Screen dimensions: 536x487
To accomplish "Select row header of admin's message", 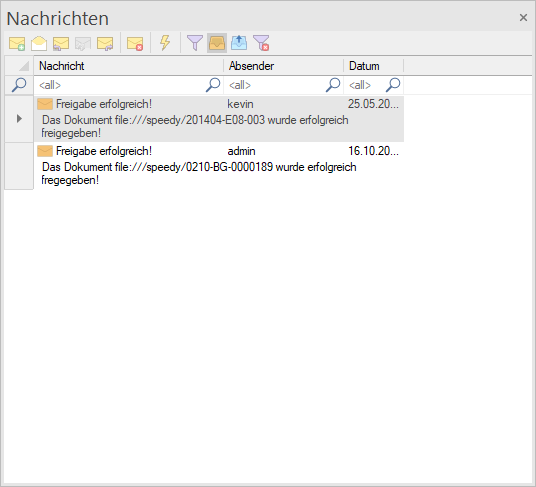I will (19, 166).
